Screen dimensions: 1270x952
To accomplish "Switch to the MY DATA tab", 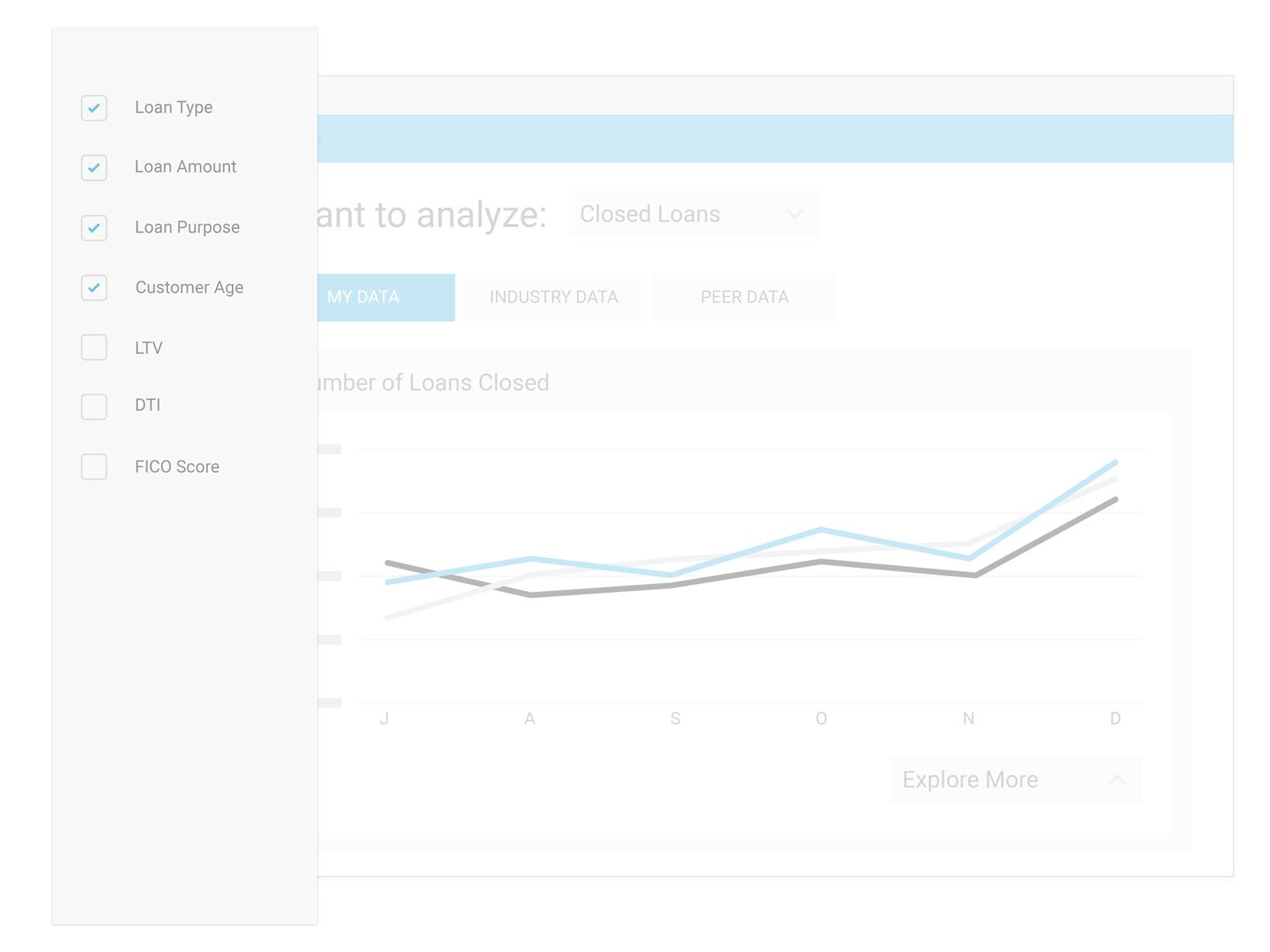I will pyautogui.click(x=386, y=297).
